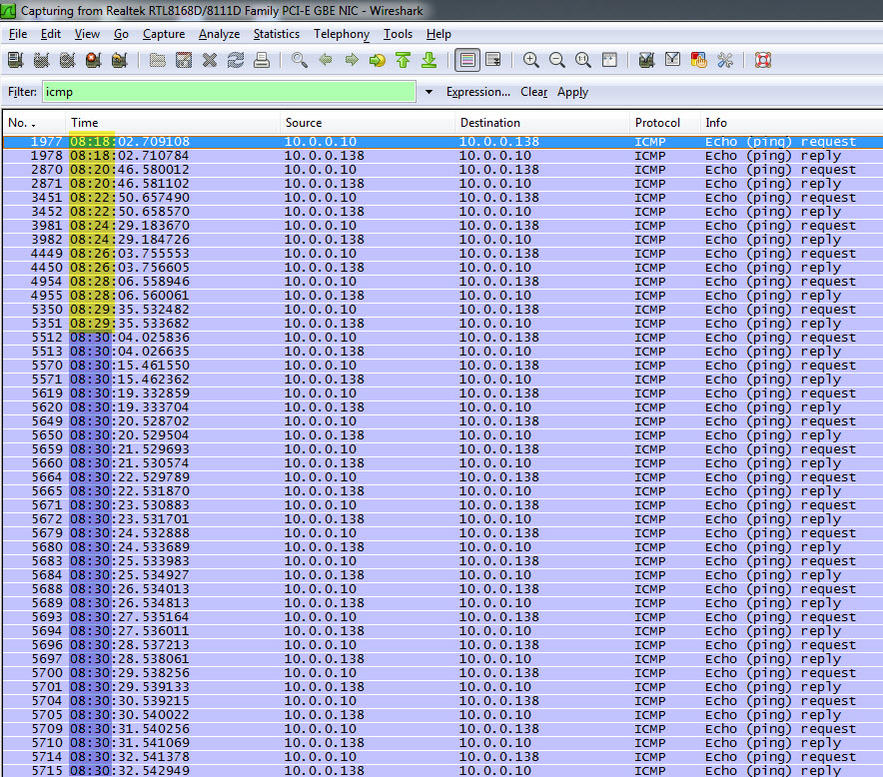Sort by the Protocol column header
The width and height of the screenshot is (883, 777).
[x=665, y=123]
